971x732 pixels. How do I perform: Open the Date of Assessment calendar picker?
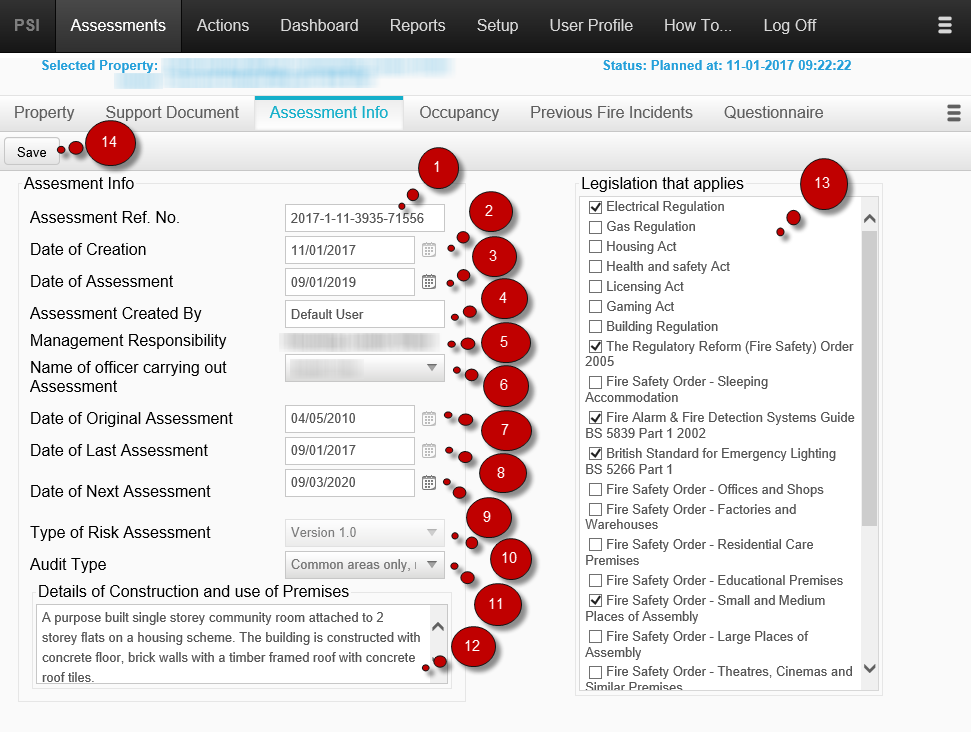(x=428, y=282)
